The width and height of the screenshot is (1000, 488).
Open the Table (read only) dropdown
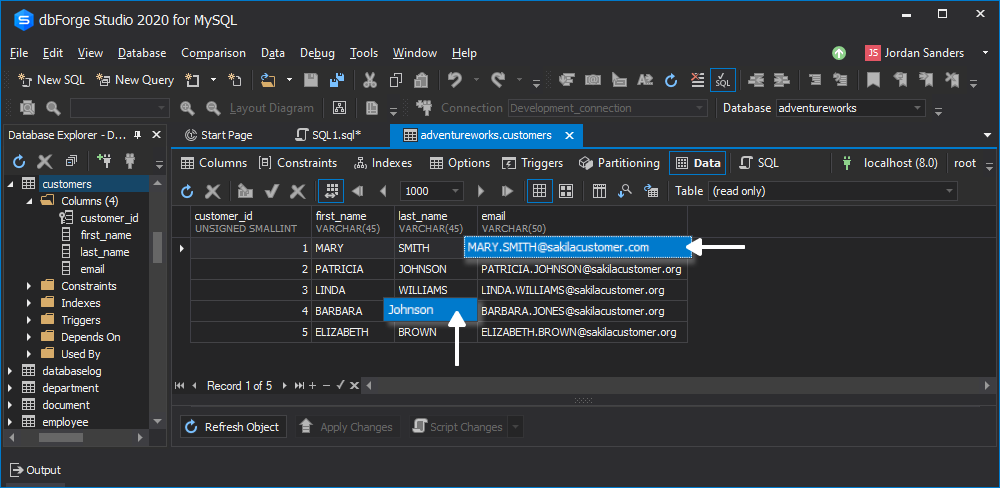click(833, 191)
